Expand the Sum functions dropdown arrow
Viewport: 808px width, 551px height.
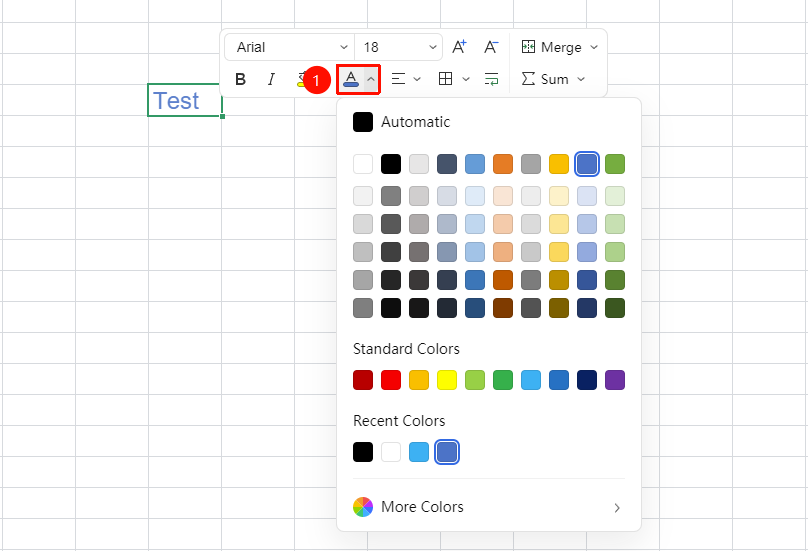click(x=581, y=79)
